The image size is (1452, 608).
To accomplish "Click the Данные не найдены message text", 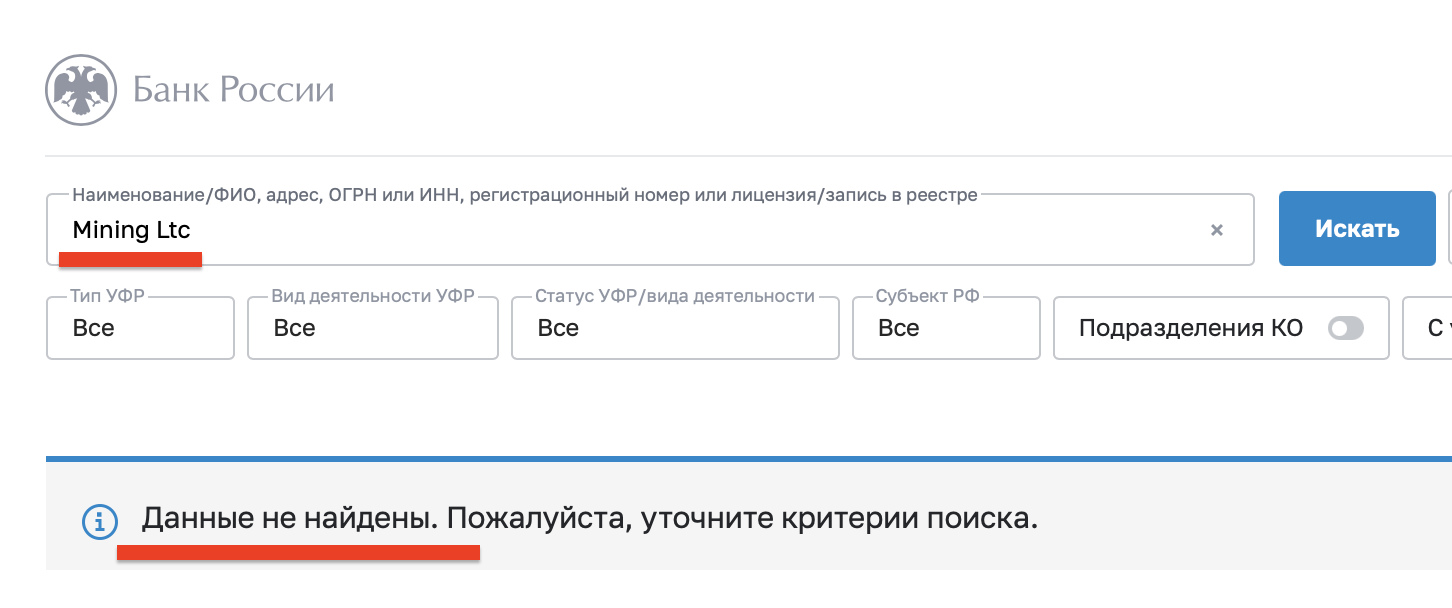I will [290, 520].
